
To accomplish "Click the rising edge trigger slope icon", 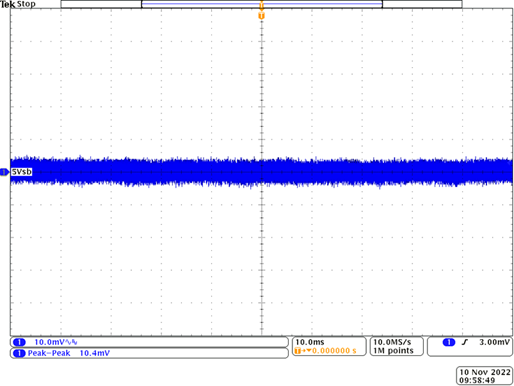I will click(x=465, y=342).
